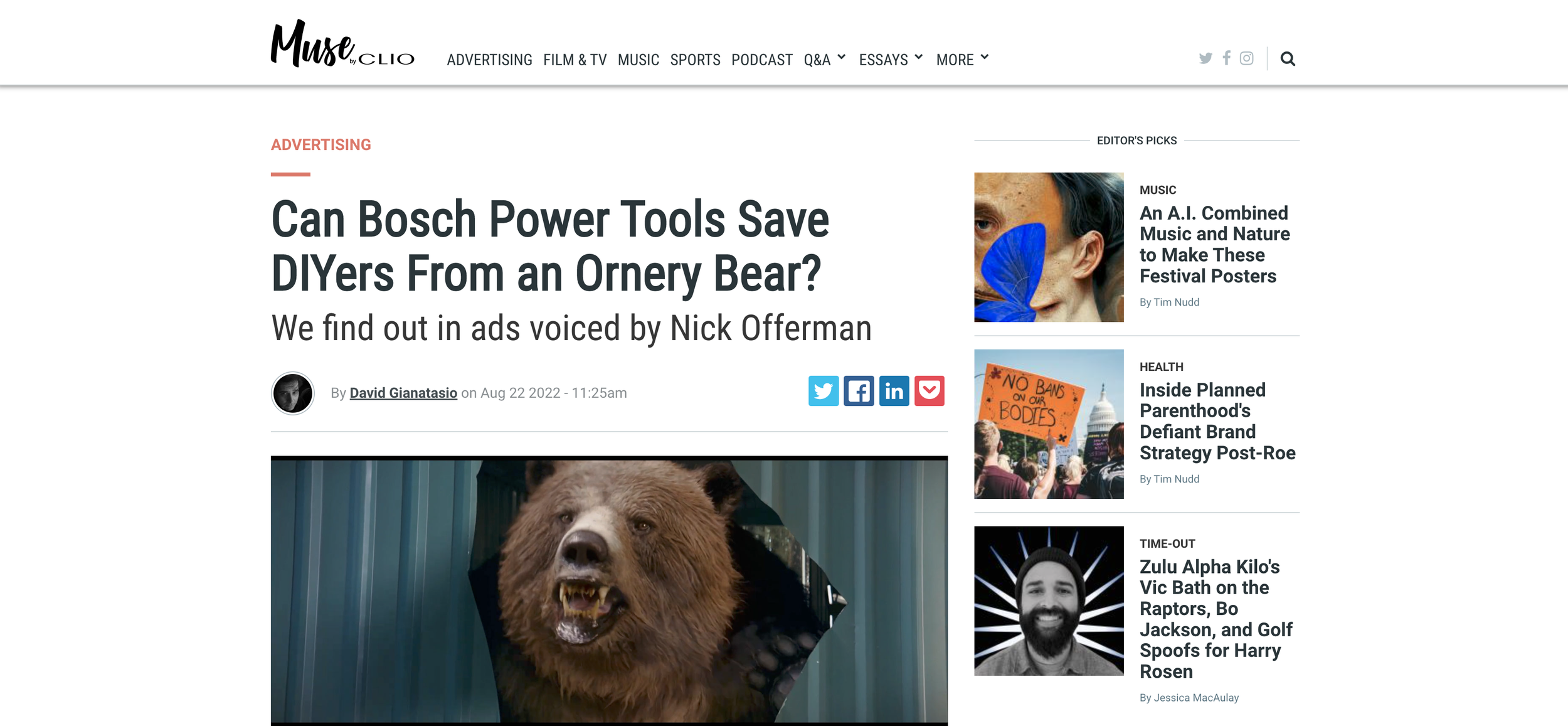Share article on Twitter with blue button
Image resolution: width=1568 pixels, height=726 pixels.
(823, 391)
